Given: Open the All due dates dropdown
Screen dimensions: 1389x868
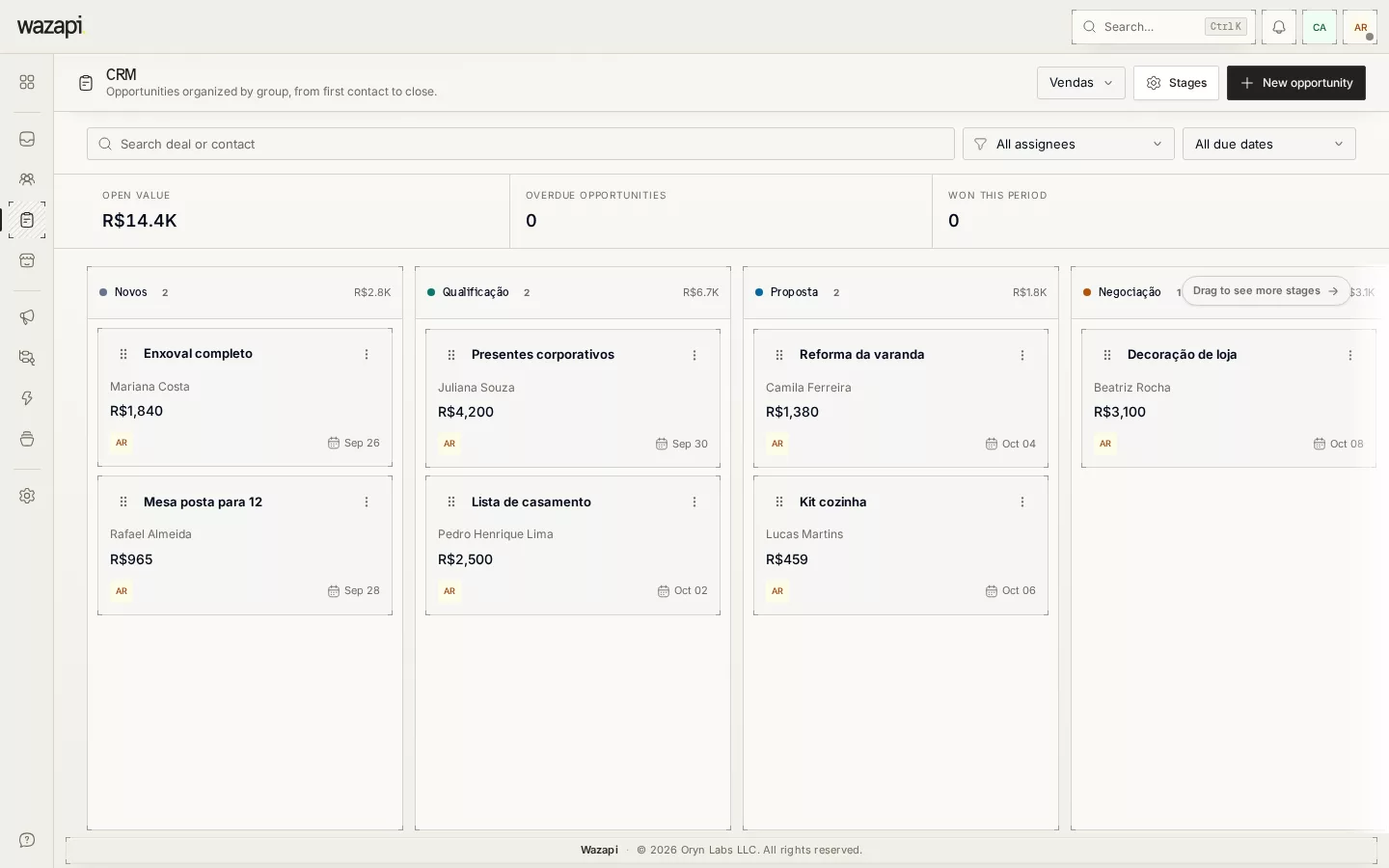Looking at the screenshot, I should tap(1269, 144).
